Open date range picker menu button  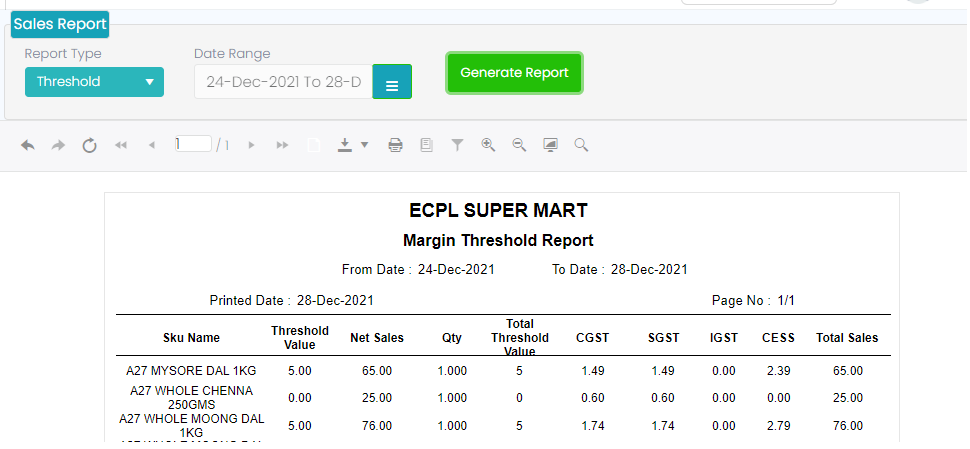[x=392, y=82]
